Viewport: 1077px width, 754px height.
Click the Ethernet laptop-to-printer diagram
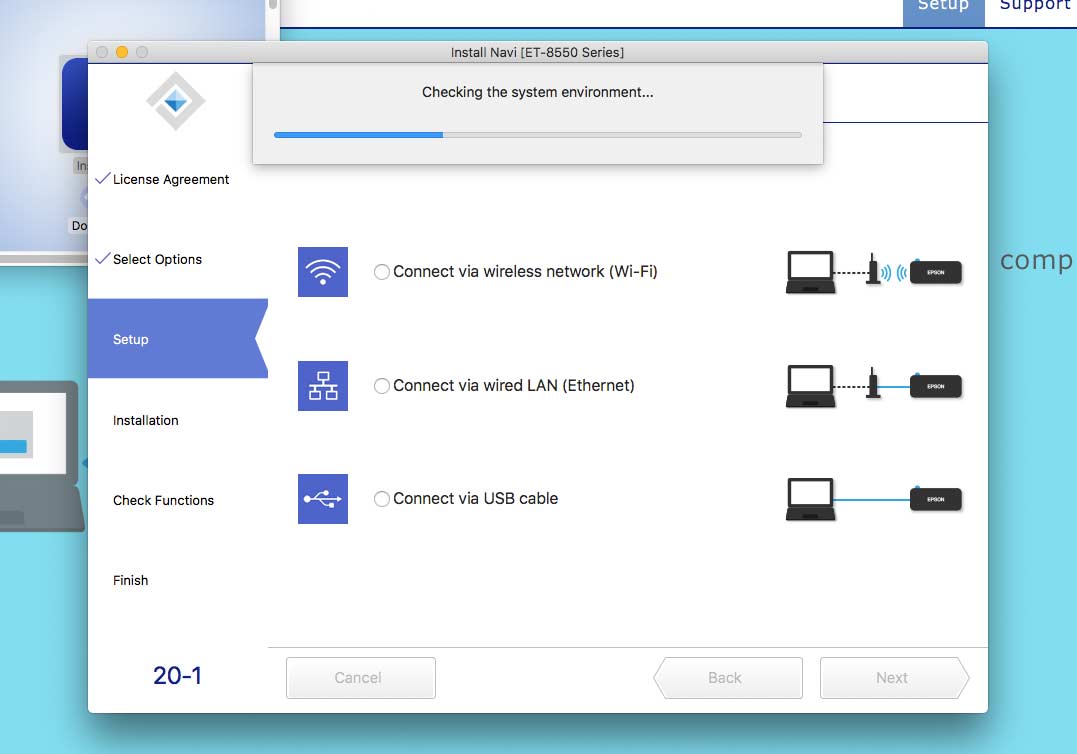click(x=874, y=386)
